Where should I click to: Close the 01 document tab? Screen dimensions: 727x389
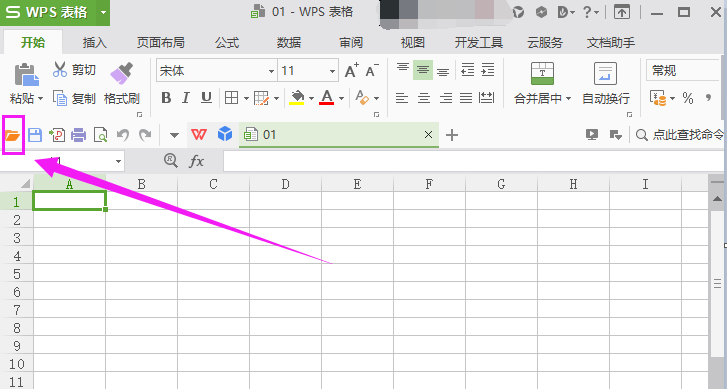[x=428, y=134]
